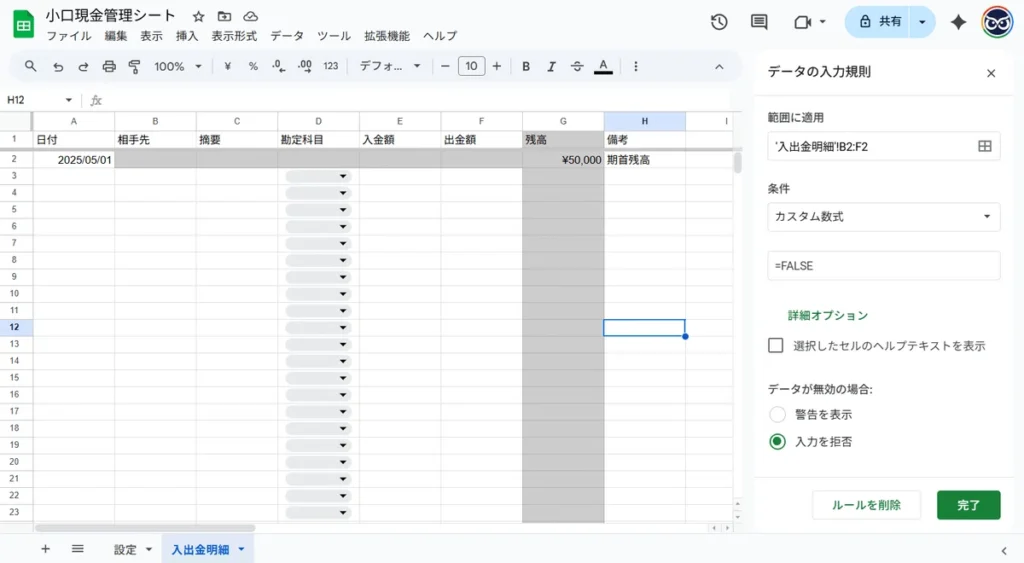Open the データ menu
Image resolution: width=1024 pixels, height=563 pixels.
pyautogui.click(x=287, y=36)
